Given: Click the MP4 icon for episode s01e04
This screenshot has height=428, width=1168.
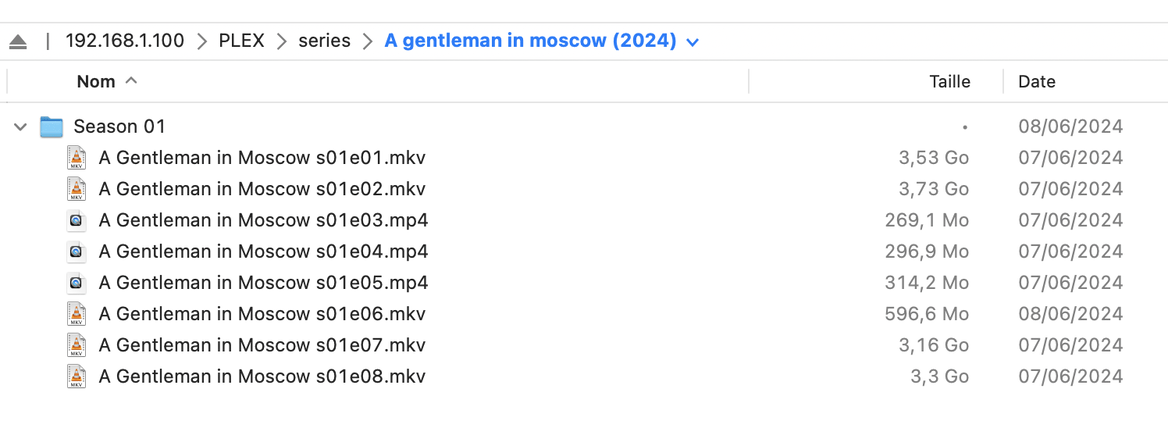Looking at the screenshot, I should pos(76,251).
